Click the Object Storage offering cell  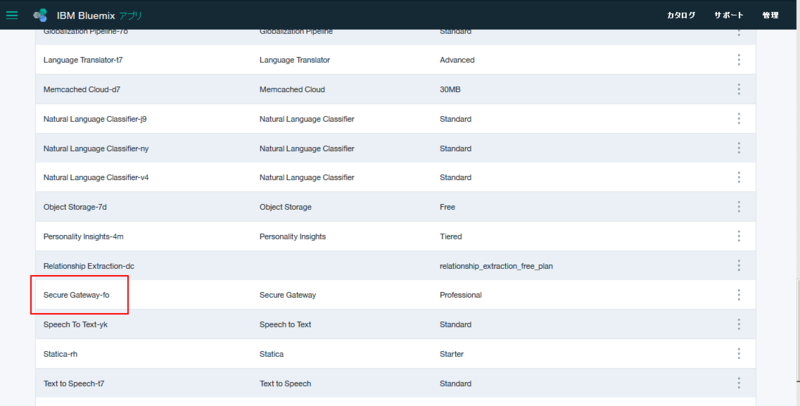[x=285, y=207]
